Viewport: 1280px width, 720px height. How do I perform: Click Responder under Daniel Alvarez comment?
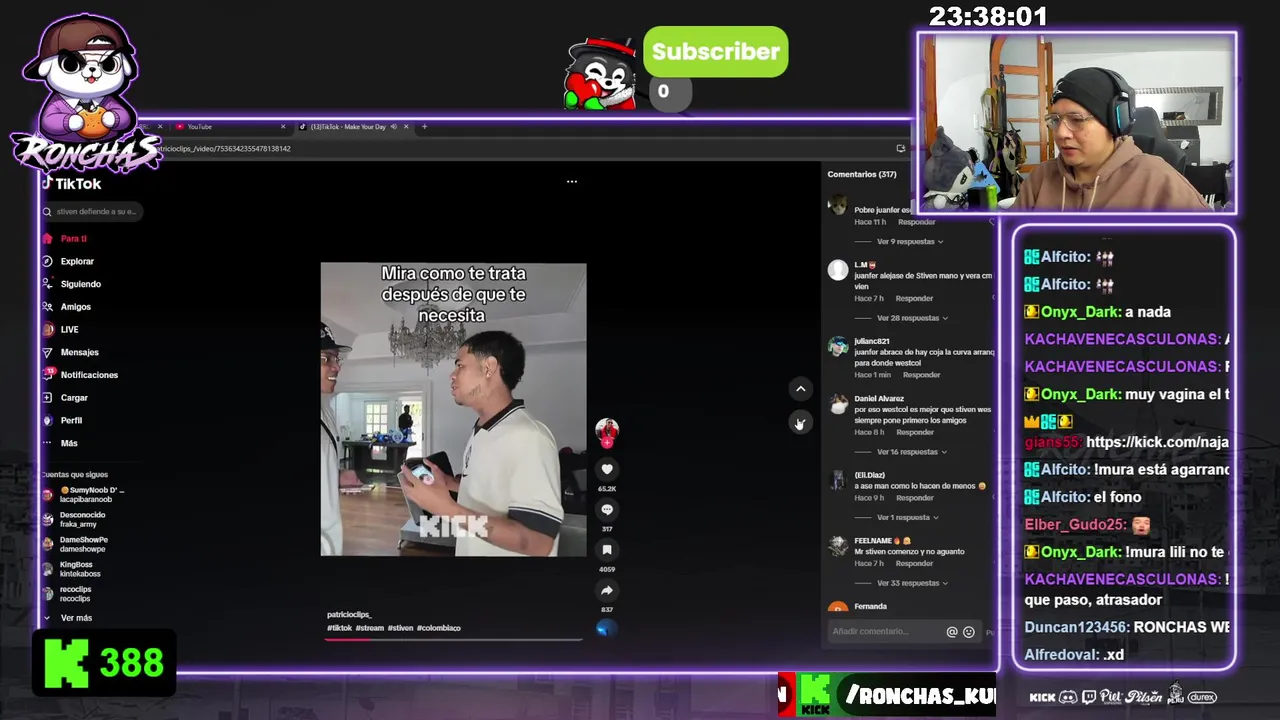tap(914, 432)
